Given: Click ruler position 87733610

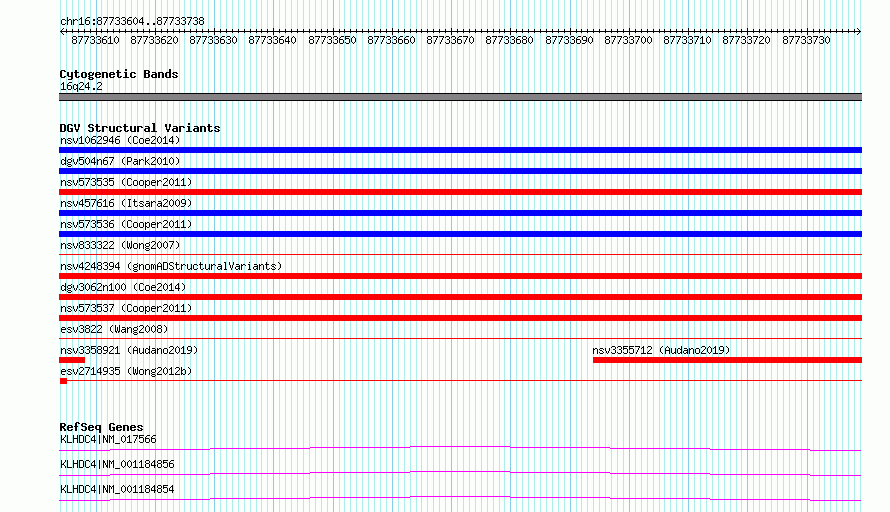Looking at the screenshot, I should pyautogui.click(x=95, y=40).
